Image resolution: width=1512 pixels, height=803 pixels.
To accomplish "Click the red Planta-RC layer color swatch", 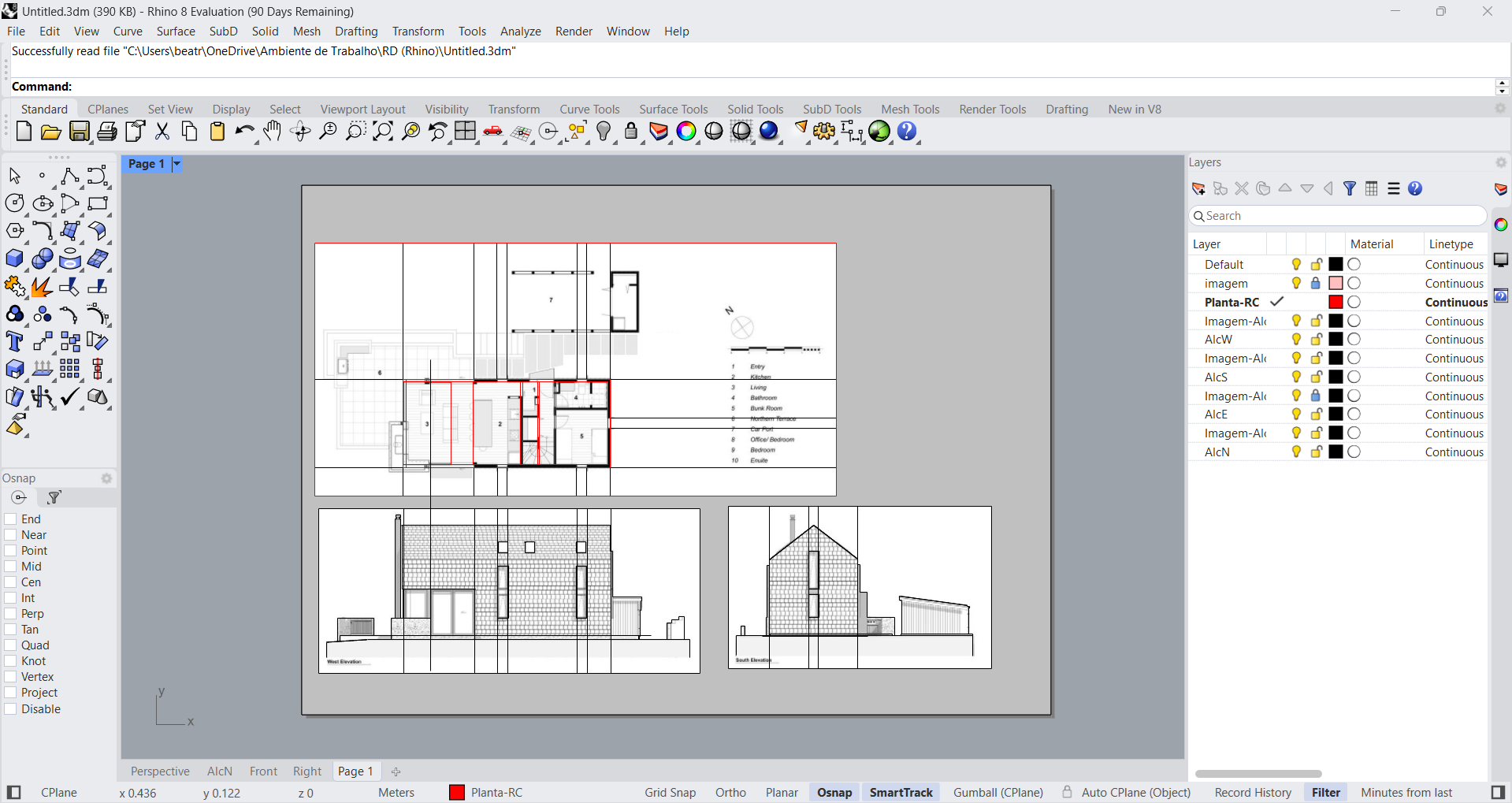I will [x=1336, y=303].
